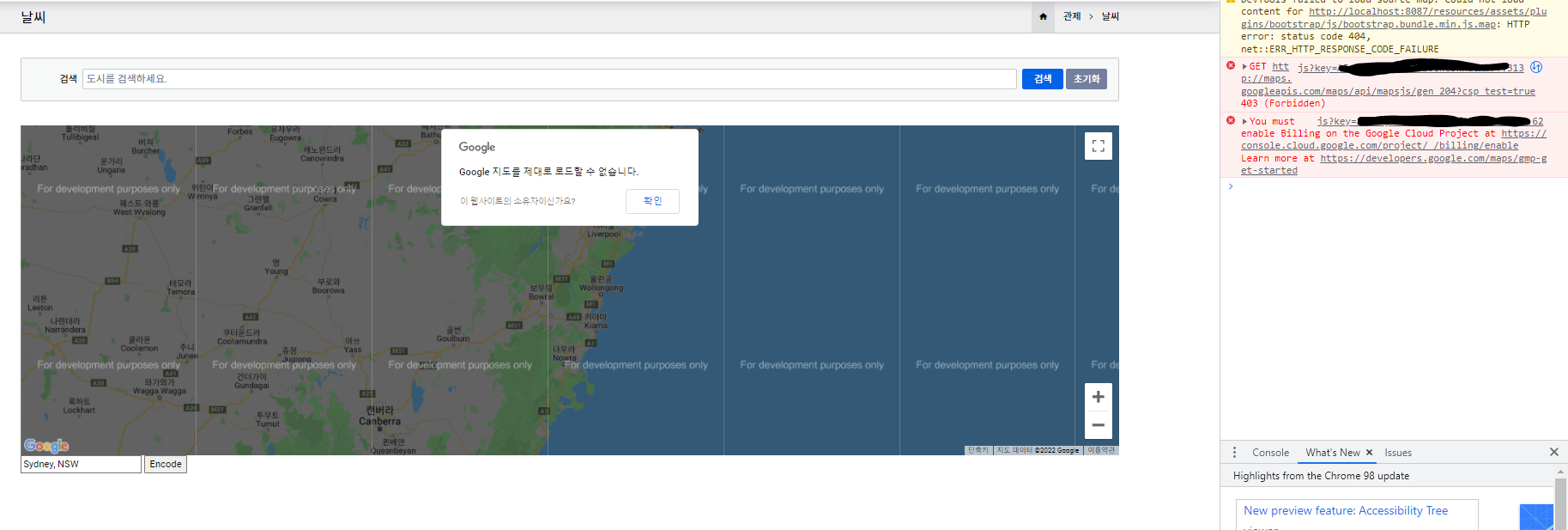Screen dimensions: 1568x530
Task: Click the 단축키 keyboard shortcuts link on the map
Action: coord(978,450)
